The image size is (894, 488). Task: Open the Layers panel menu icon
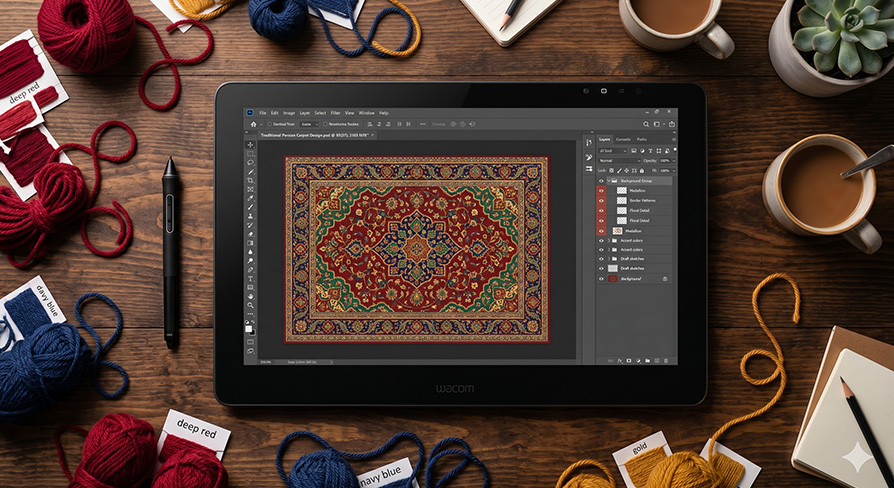click(x=674, y=140)
